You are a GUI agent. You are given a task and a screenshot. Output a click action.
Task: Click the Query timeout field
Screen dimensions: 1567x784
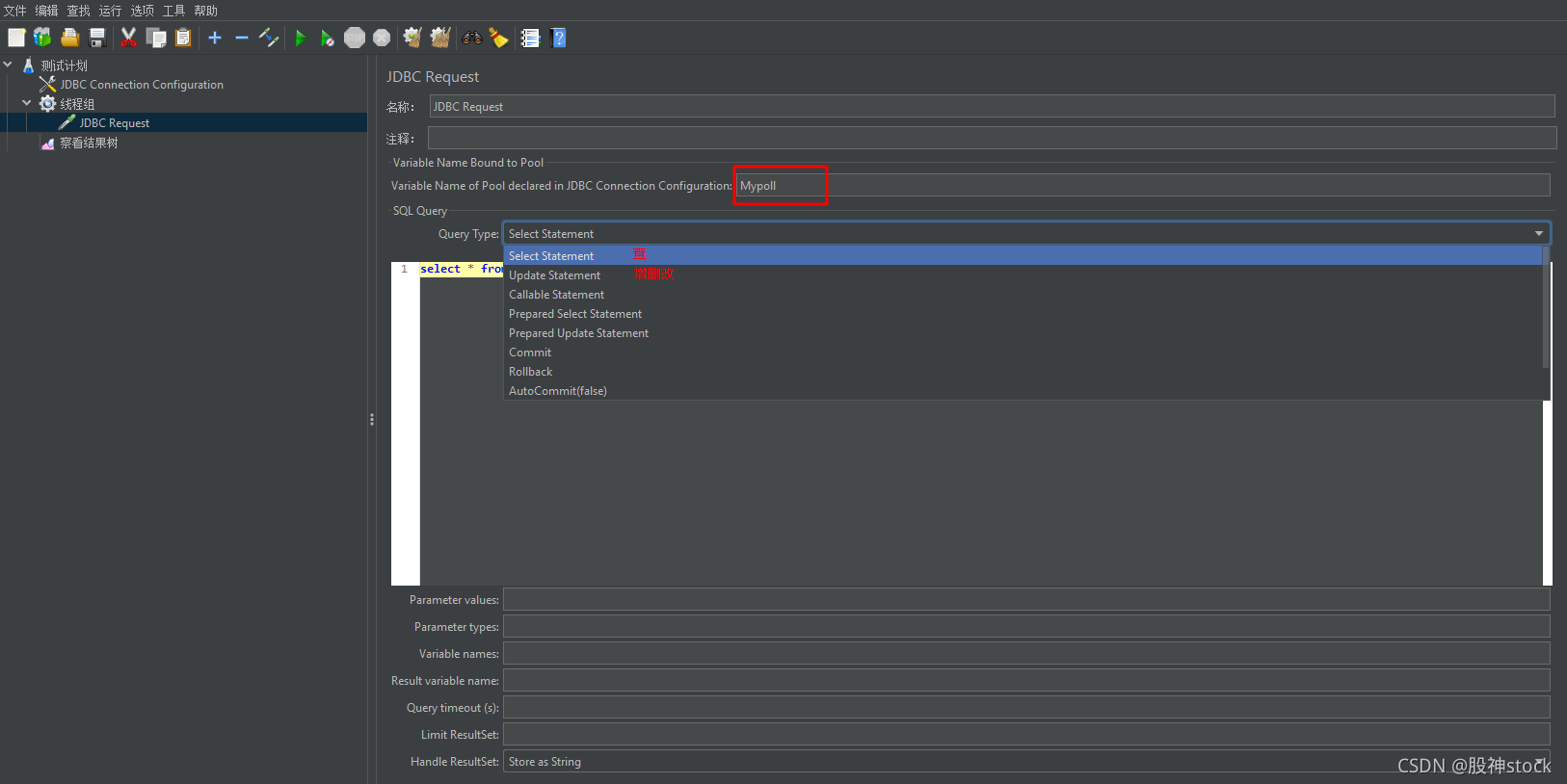(1026, 707)
